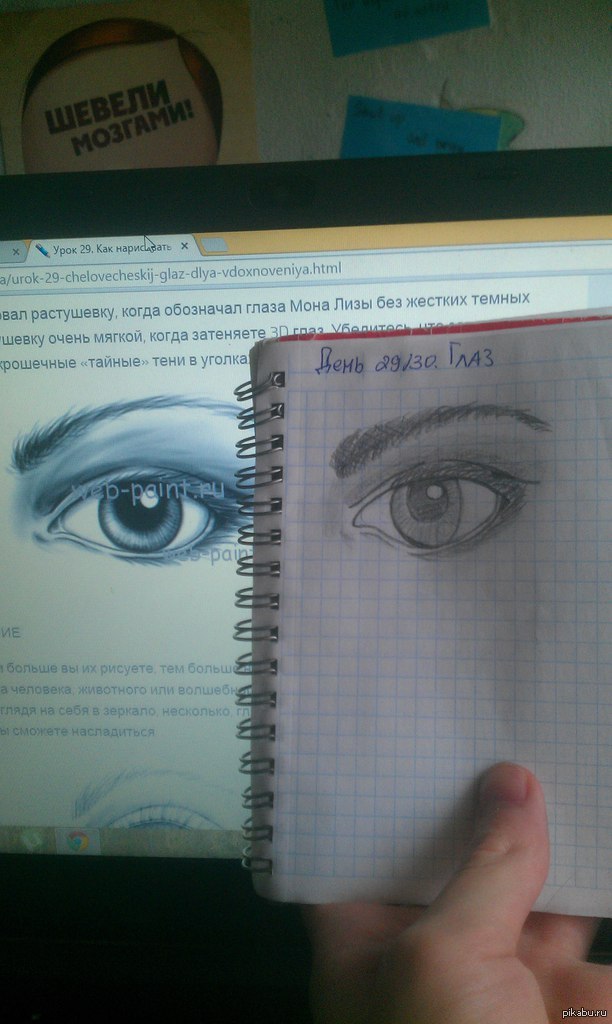
Task: Click the taskbar icon left of Chrome
Action: (x=32, y=839)
